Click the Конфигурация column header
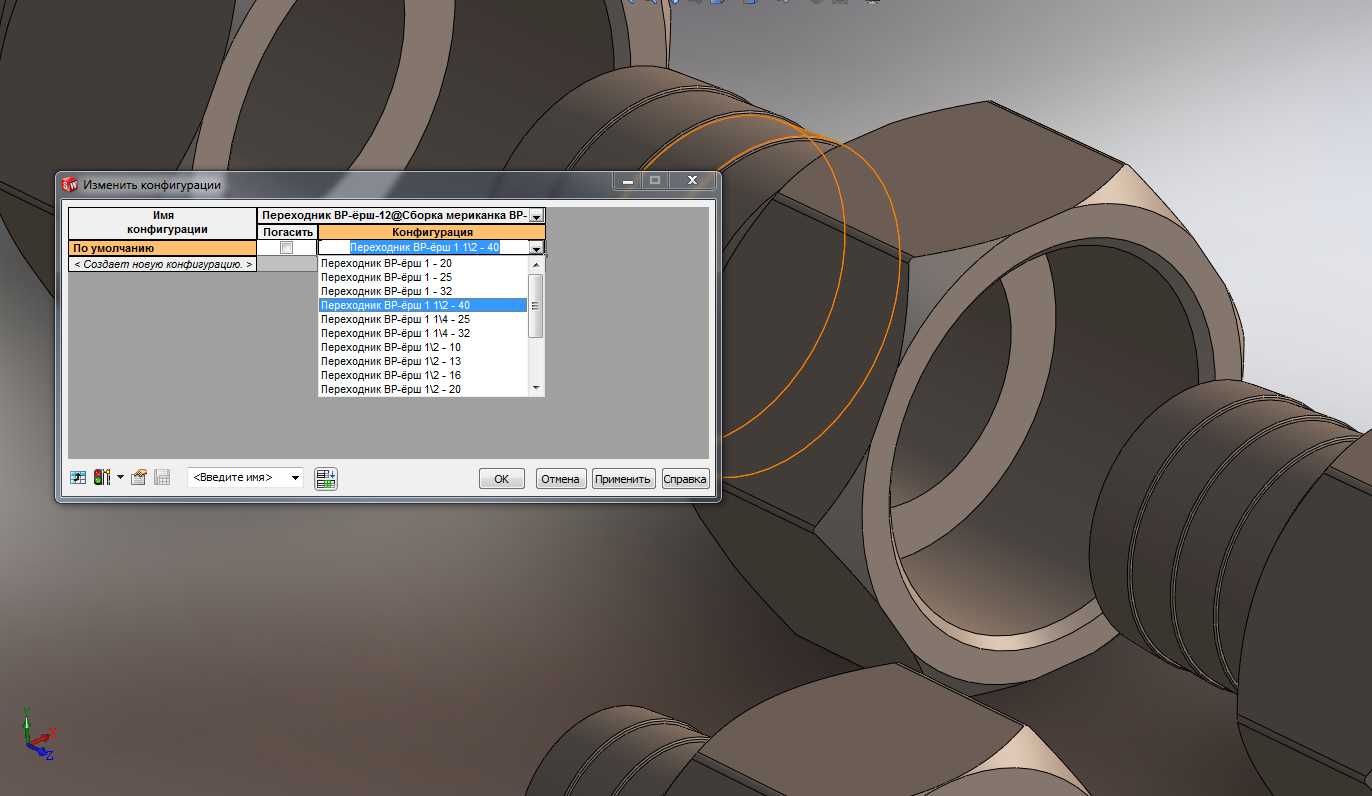 tap(432, 232)
